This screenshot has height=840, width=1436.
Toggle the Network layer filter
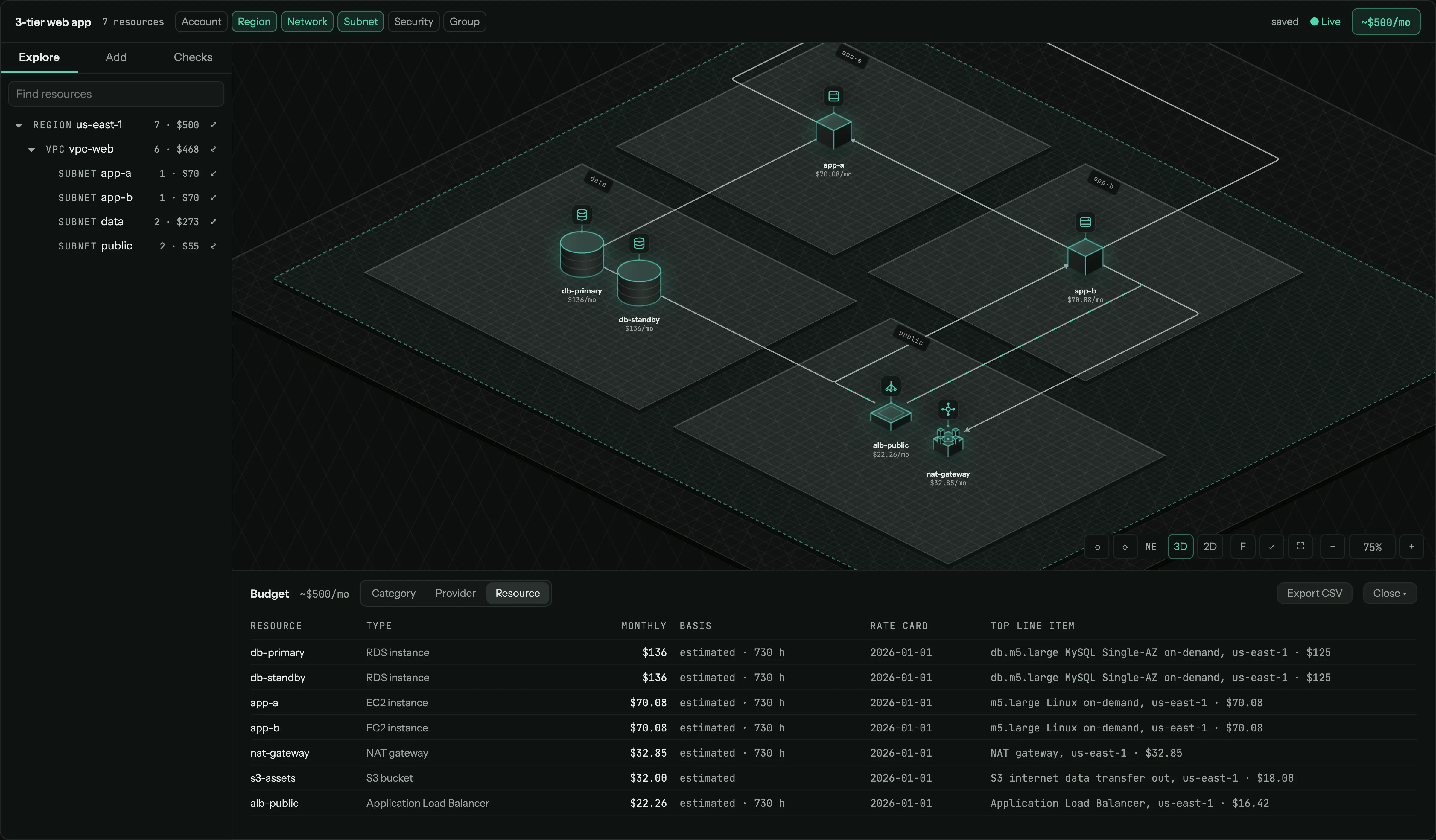pyautogui.click(x=307, y=22)
